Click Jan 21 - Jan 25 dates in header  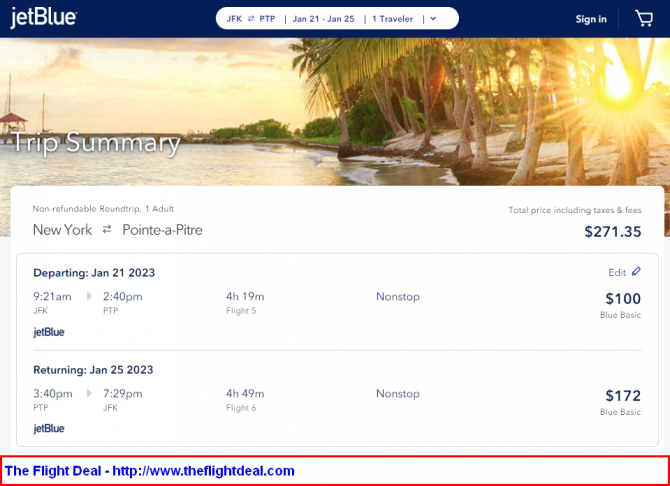pos(323,19)
